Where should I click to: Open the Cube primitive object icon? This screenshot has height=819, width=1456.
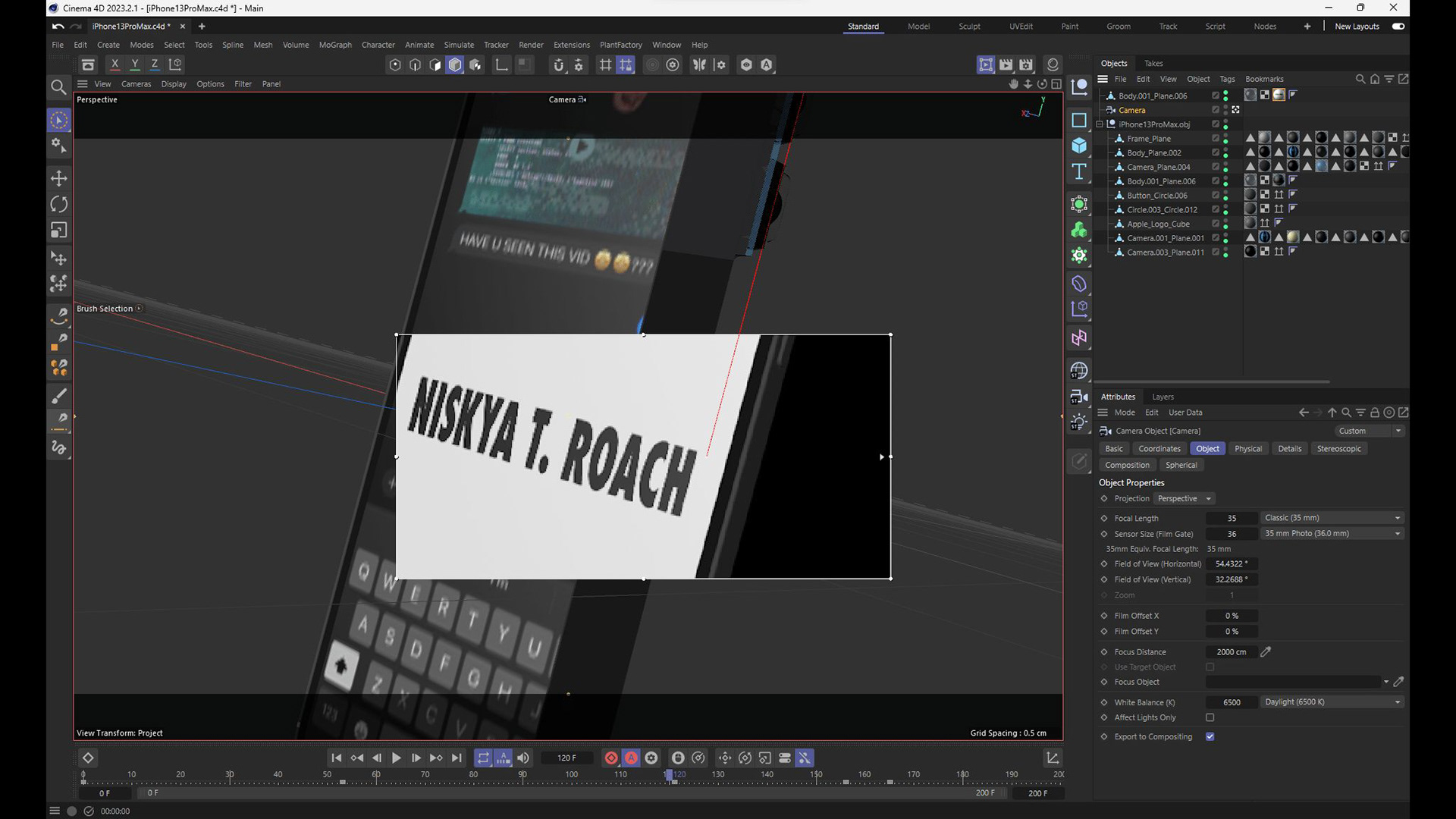tap(1079, 146)
